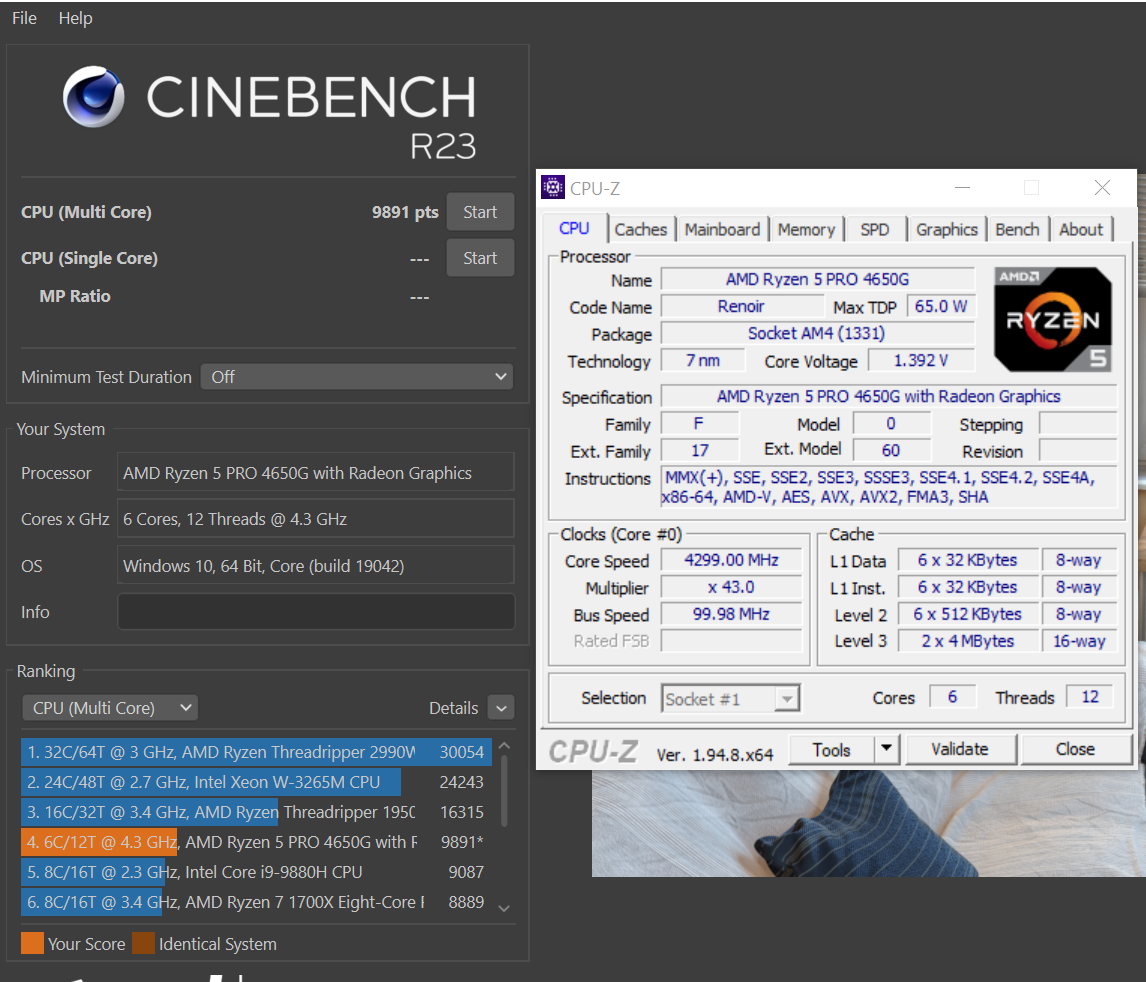Click the Tools button in CPU-Z
Screen dimensions: 1146x982
832,750
